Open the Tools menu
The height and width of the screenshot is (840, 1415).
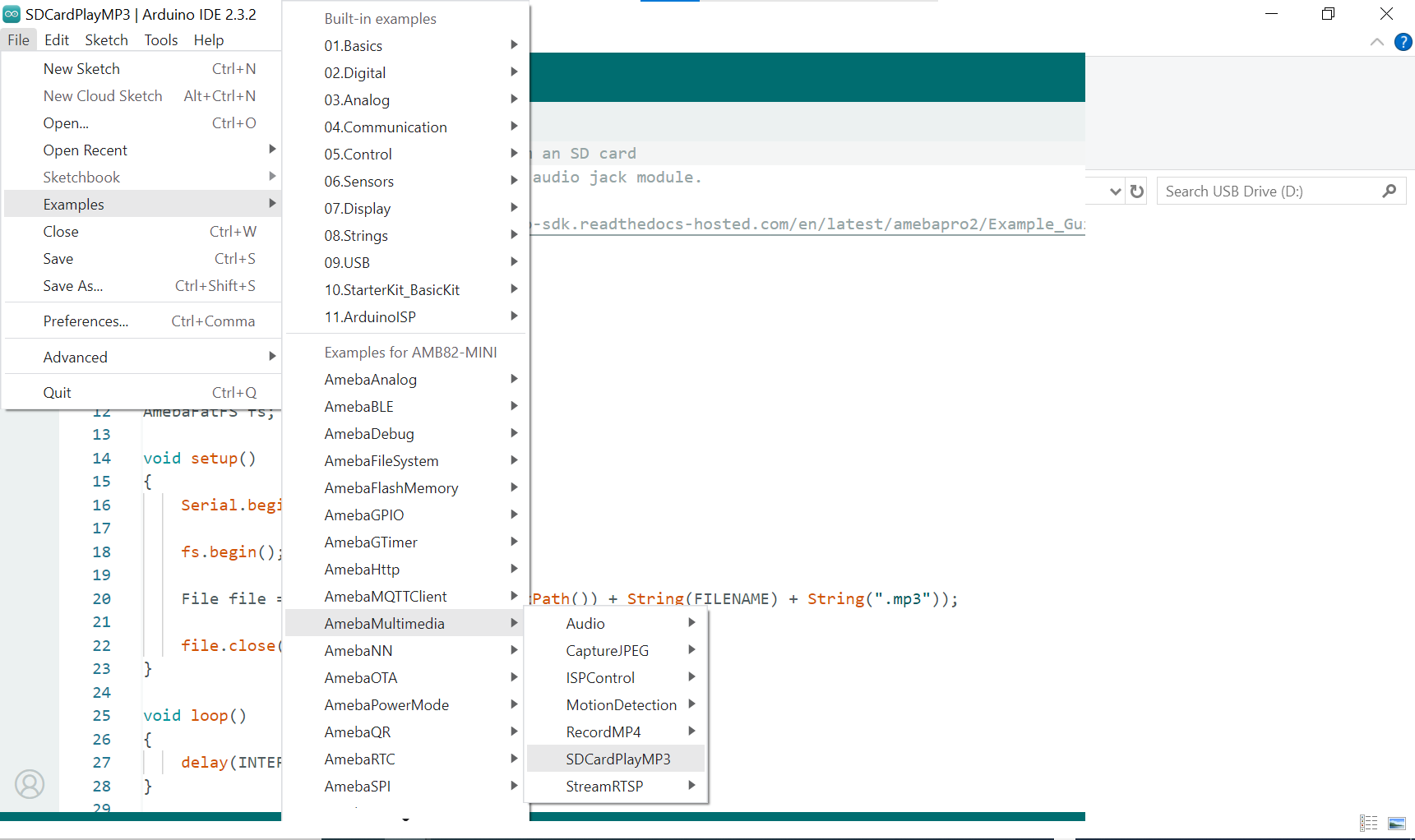click(160, 40)
